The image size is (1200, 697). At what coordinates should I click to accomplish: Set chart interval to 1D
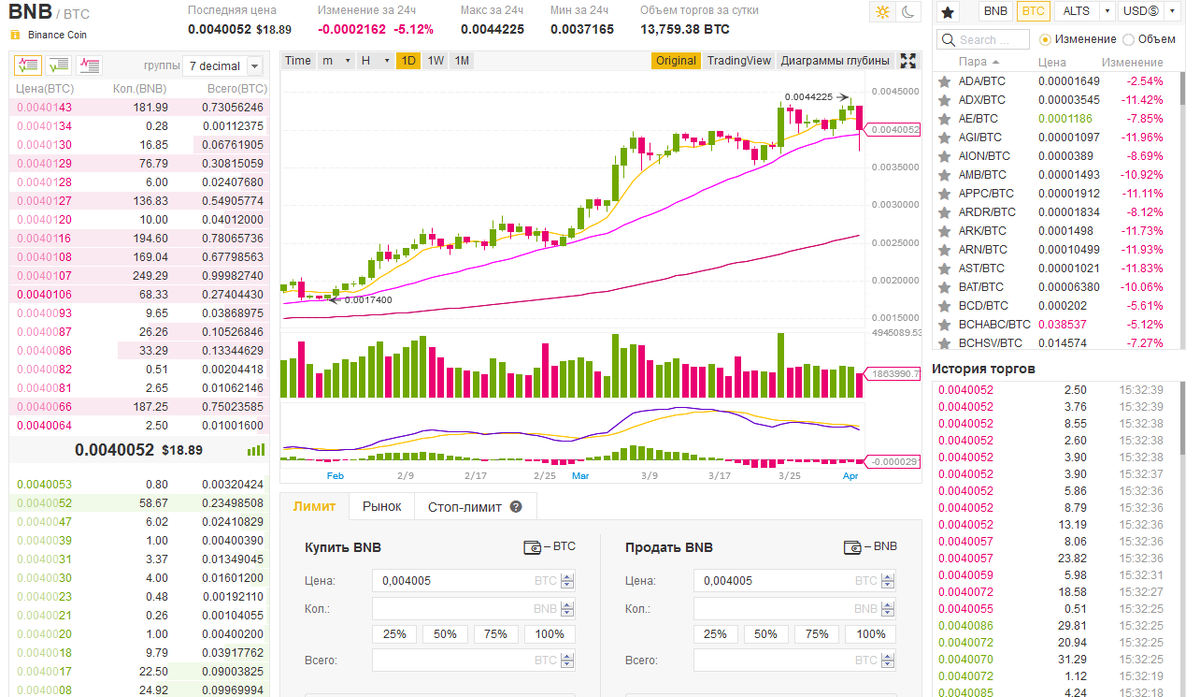click(408, 61)
